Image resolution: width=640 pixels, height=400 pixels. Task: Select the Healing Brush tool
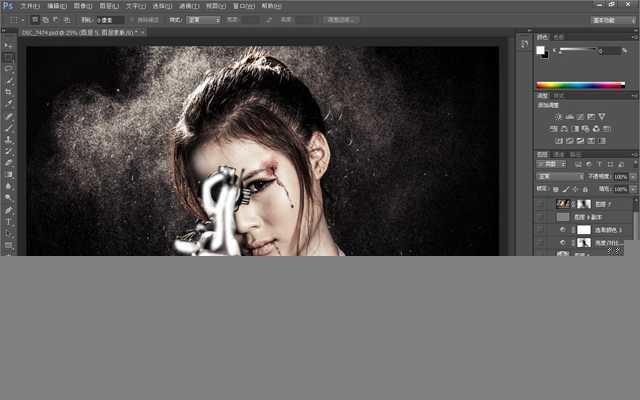coord(8,116)
